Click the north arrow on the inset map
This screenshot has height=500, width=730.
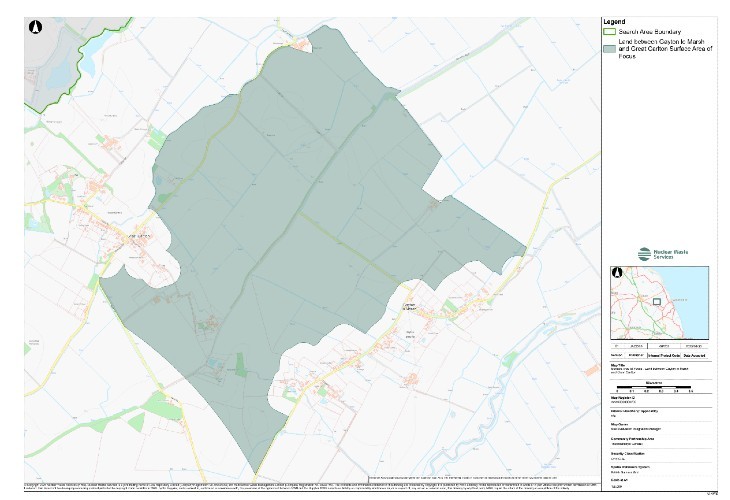[617, 273]
